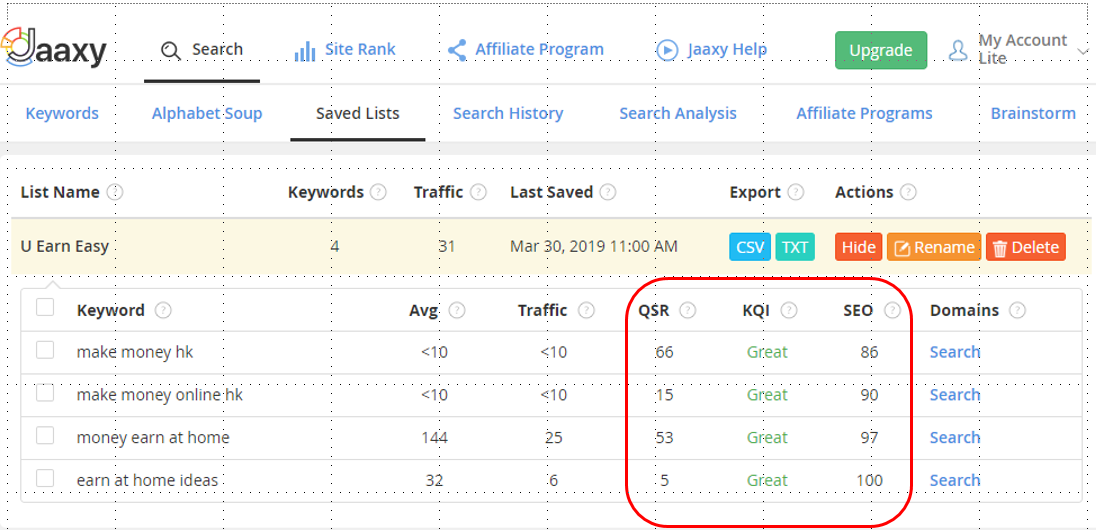1096x530 pixels.
Task: Click the 'U Earn Easy' list name
Action: pyautogui.click(x=64, y=247)
